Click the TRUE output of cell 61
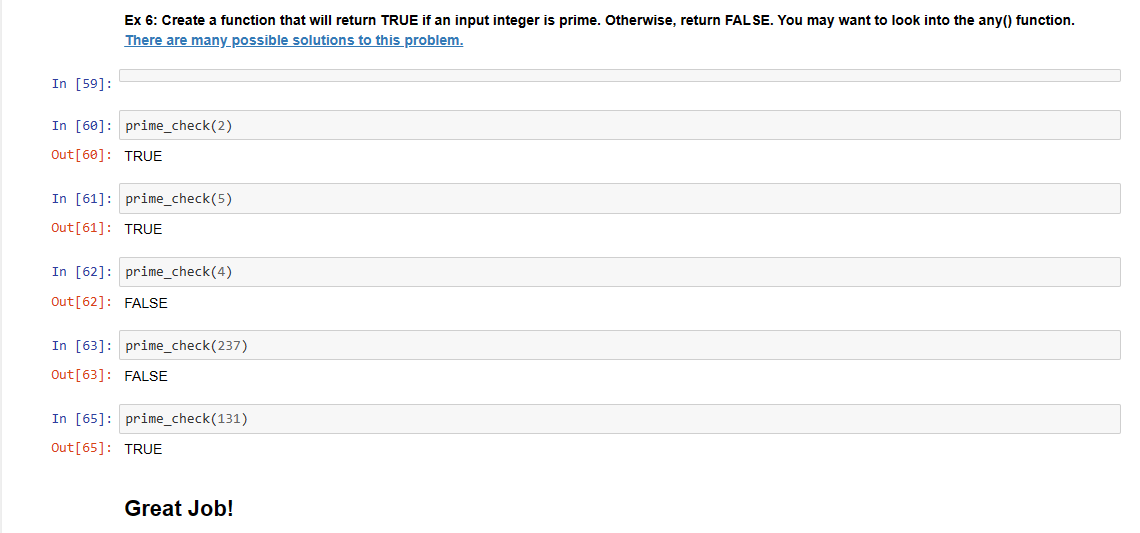 143,229
